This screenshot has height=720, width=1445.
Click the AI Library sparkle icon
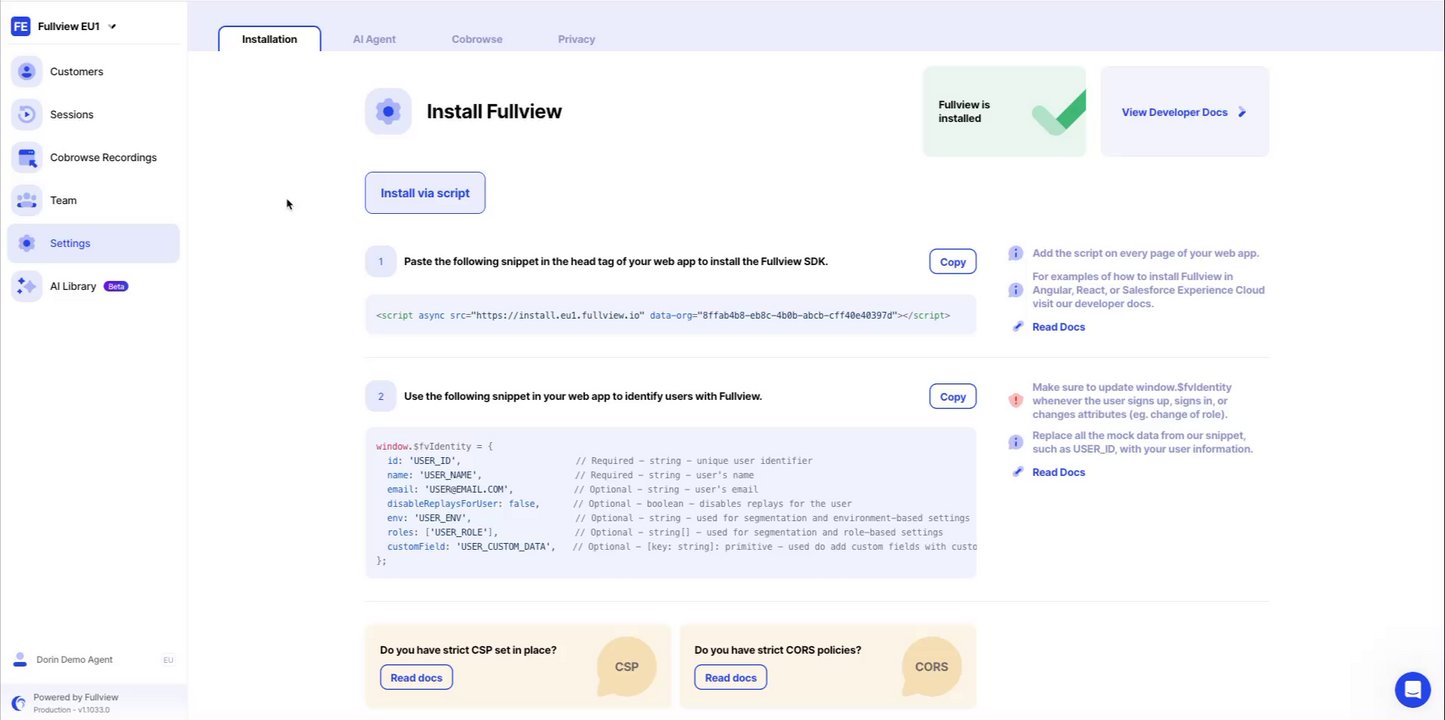click(26, 286)
